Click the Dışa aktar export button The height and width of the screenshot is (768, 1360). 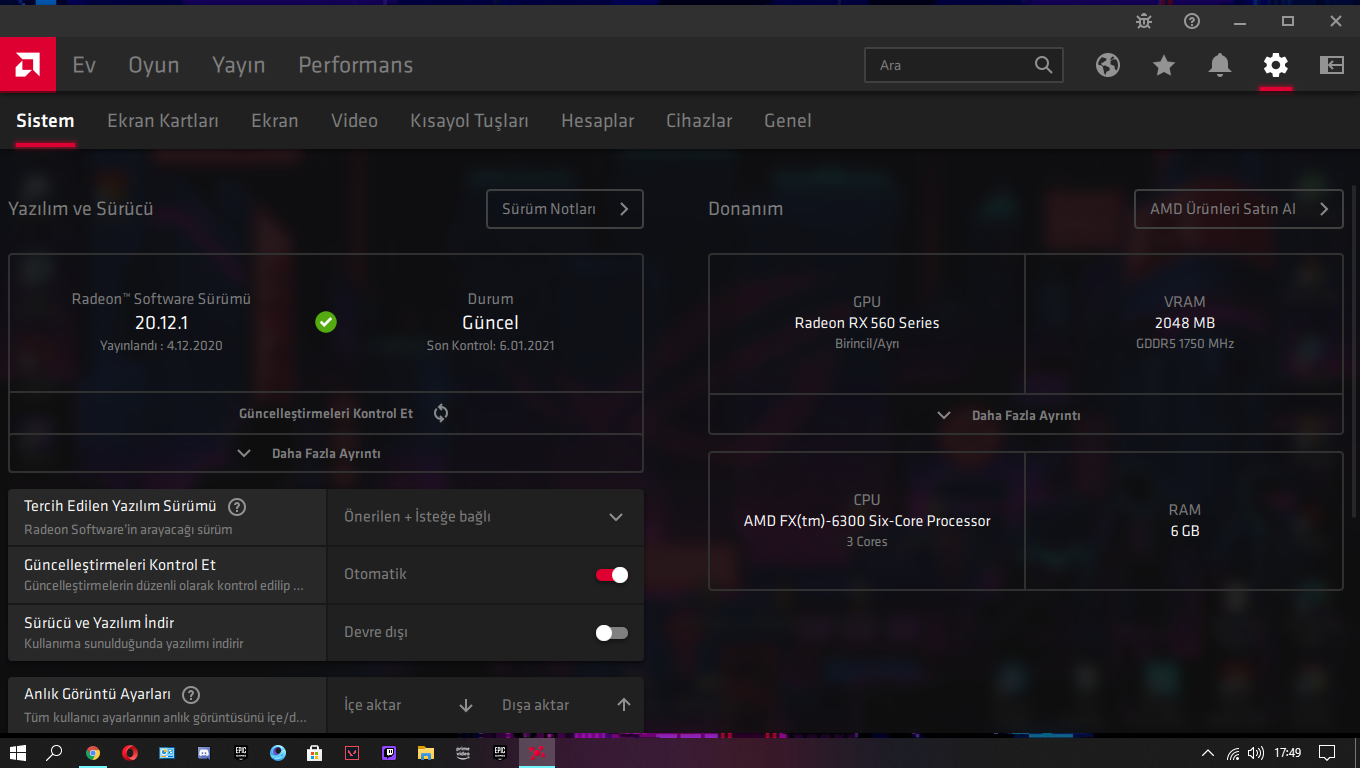click(566, 705)
